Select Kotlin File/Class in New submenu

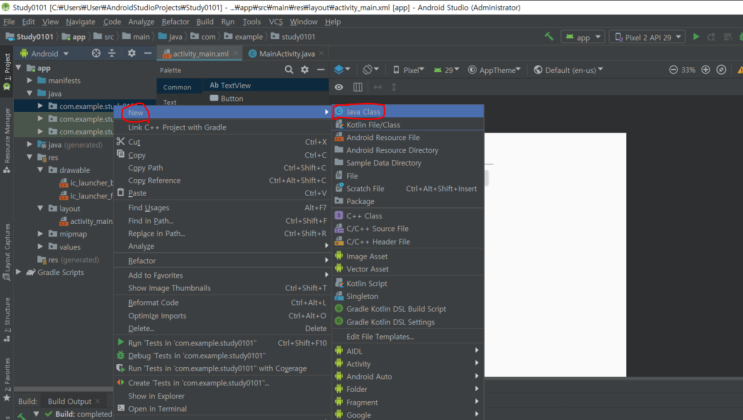click(x=408, y=125)
